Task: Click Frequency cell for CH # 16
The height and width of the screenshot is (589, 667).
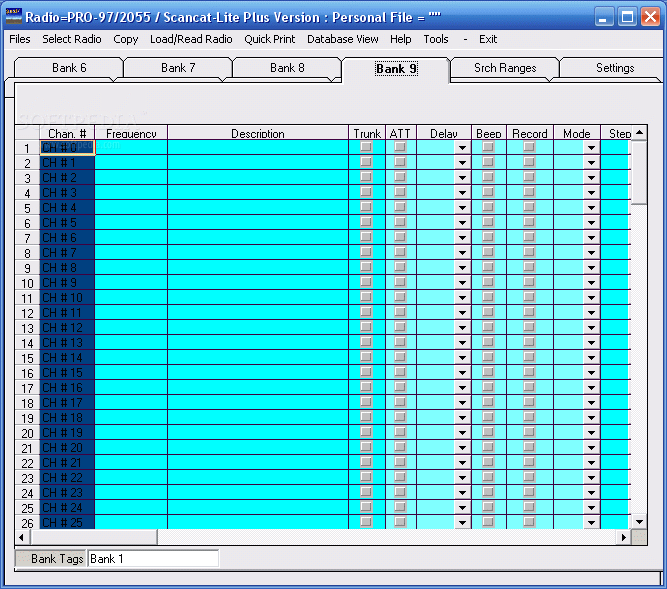Action: tap(131, 387)
